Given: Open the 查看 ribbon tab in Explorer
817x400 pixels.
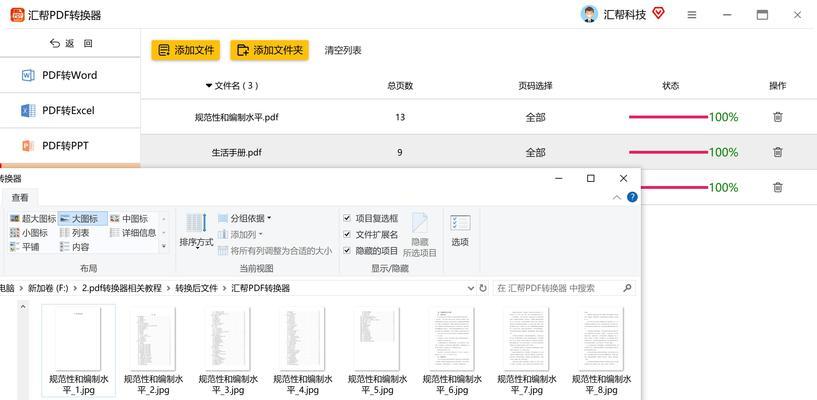Looking at the screenshot, I should pyautogui.click(x=20, y=198).
